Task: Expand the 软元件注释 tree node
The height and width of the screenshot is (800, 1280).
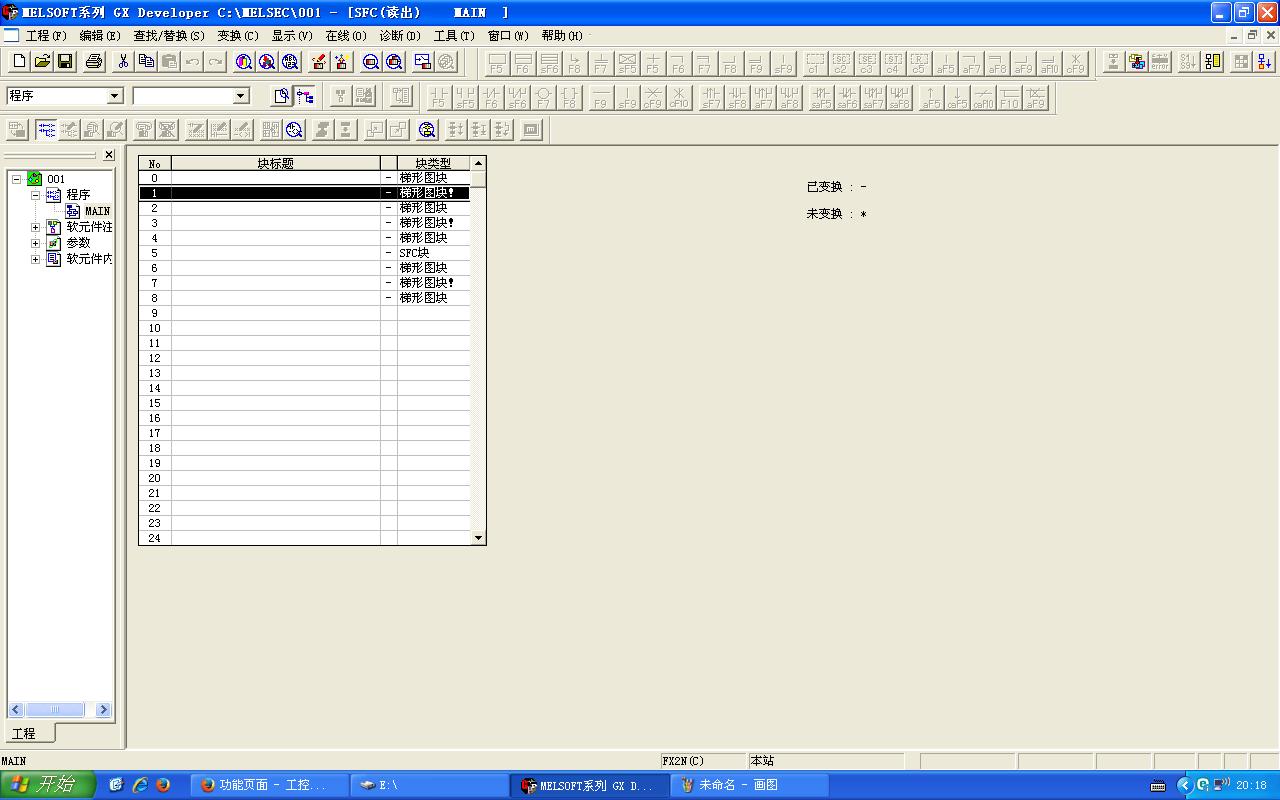Action: (x=36, y=227)
